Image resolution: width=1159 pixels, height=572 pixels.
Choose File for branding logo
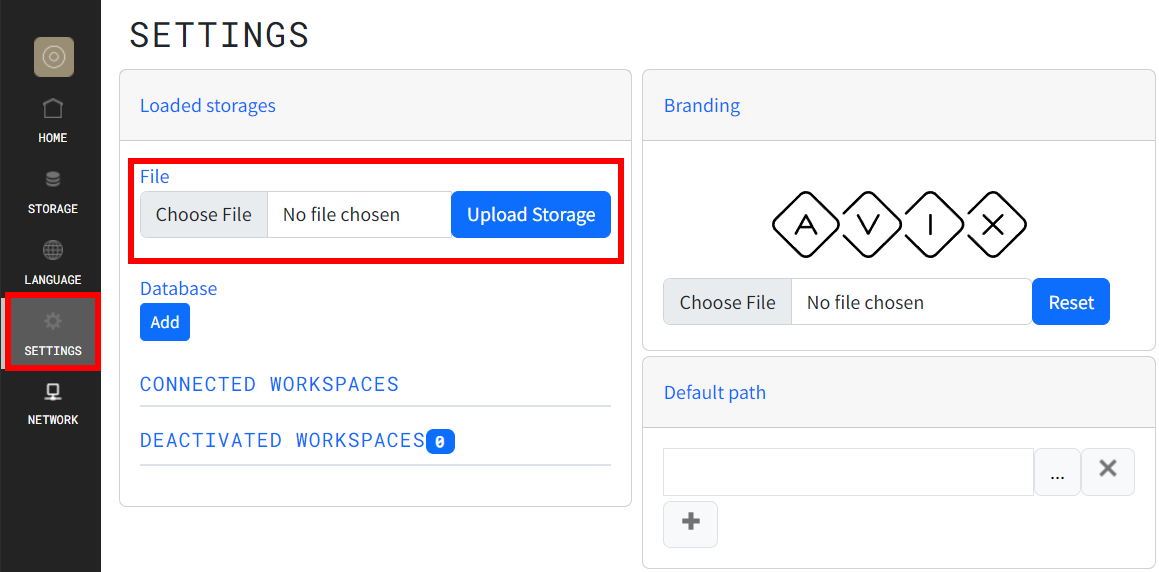[727, 302]
